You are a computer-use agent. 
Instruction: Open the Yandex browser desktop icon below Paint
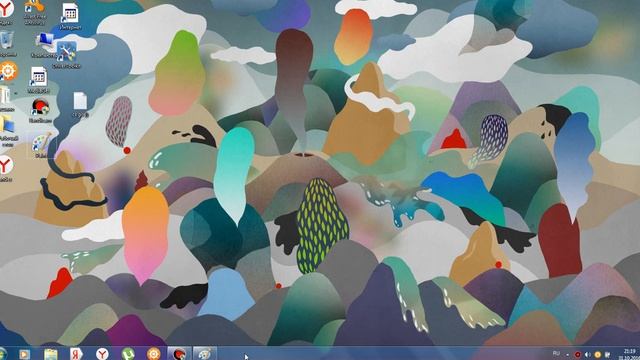[x=6, y=168]
